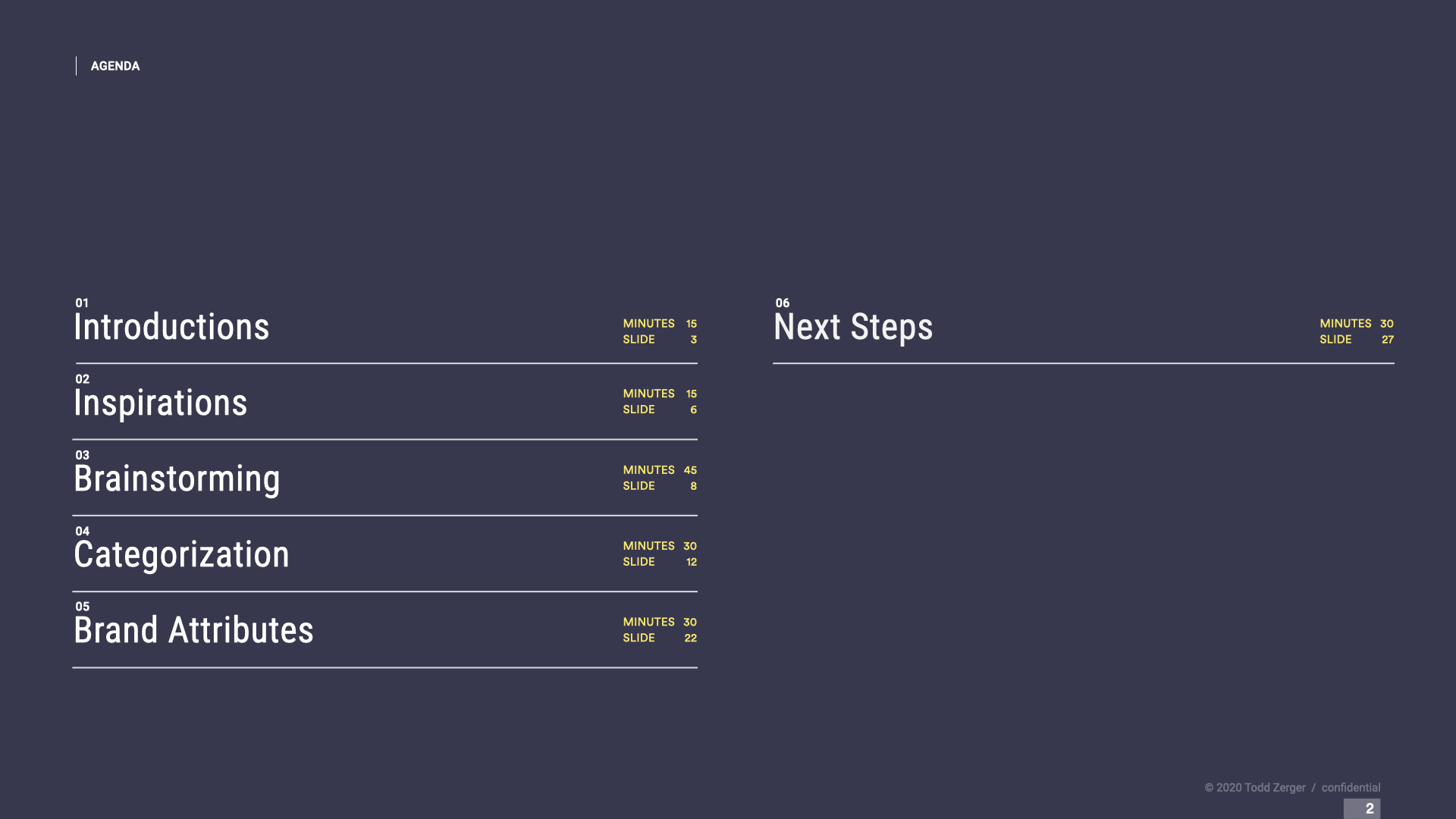The image size is (1456, 819).
Task: Select the MINUTES label beside Introductions
Action: pyautogui.click(x=648, y=324)
